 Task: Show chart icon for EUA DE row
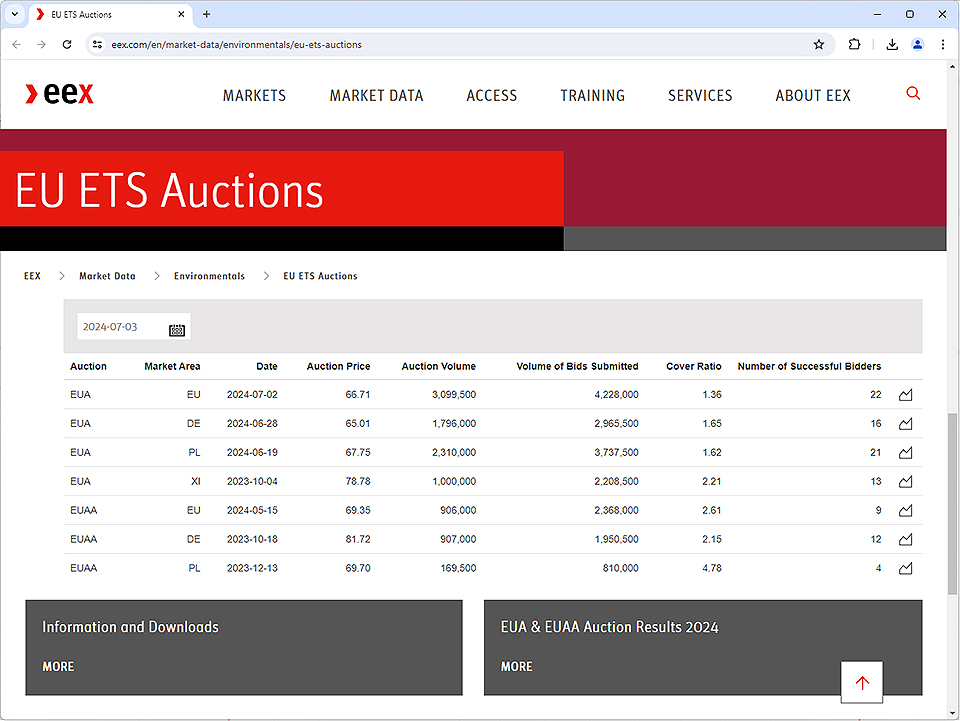905,424
